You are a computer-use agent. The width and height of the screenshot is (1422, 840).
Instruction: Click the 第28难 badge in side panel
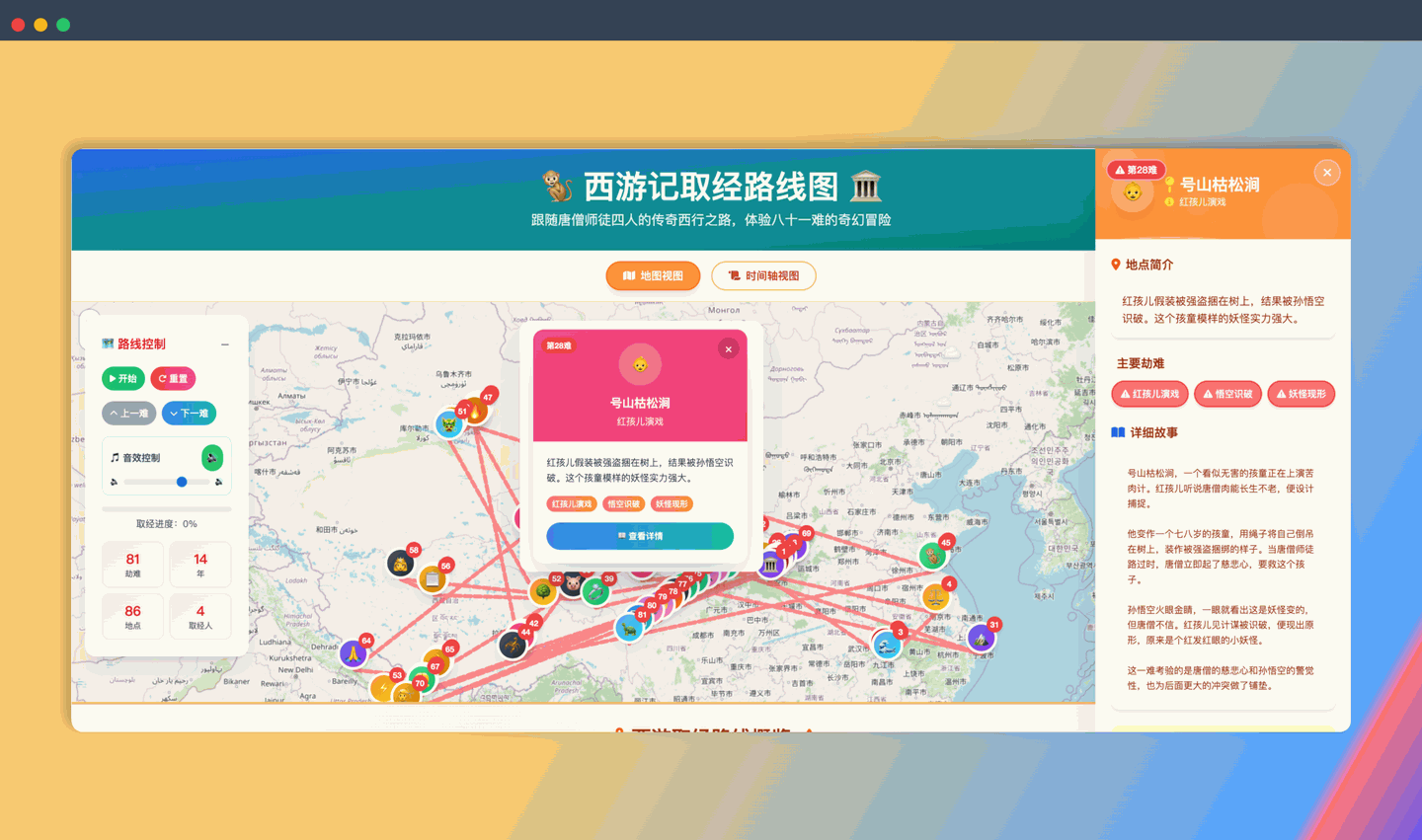(1136, 170)
